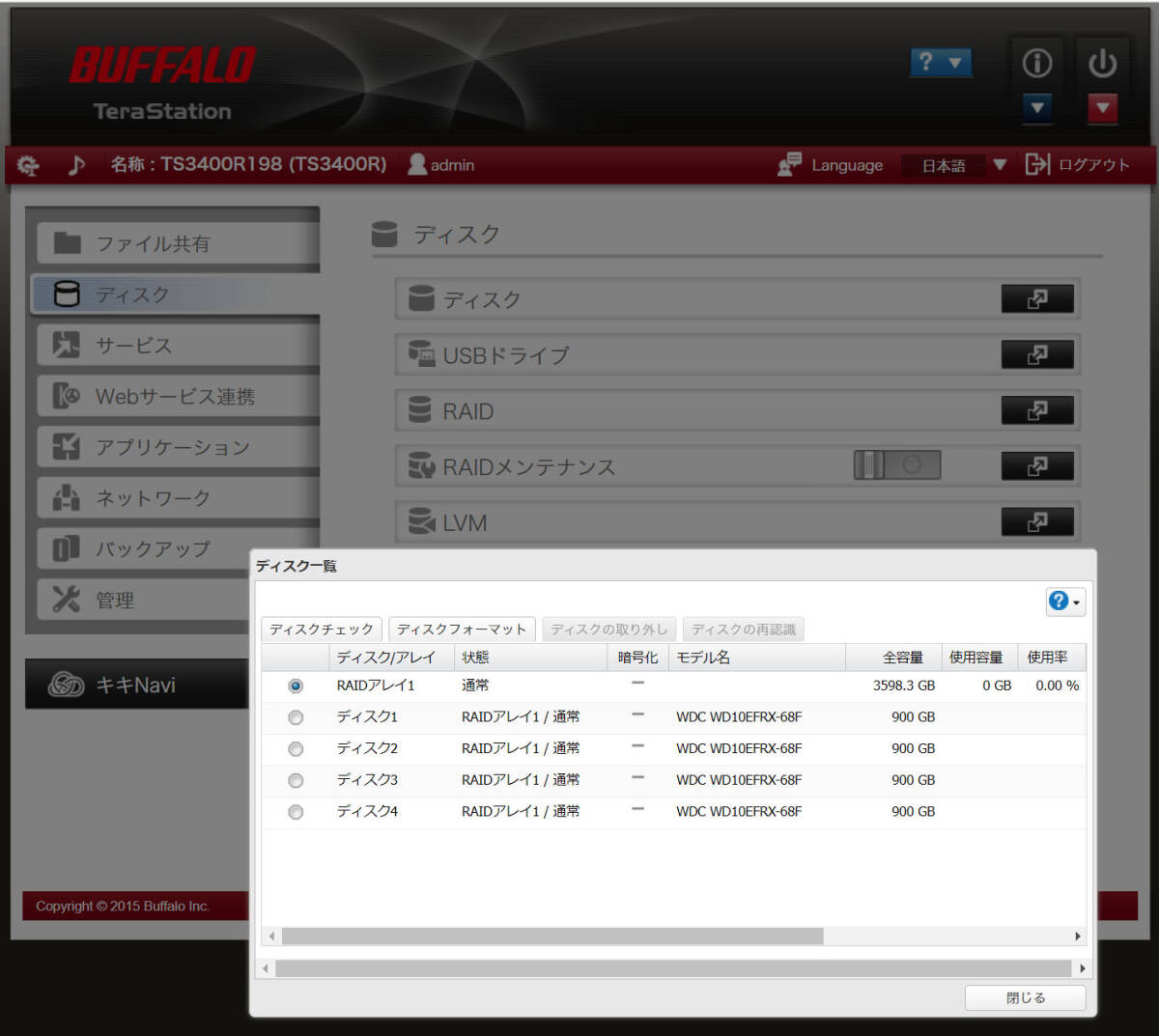Click the ディスク/アレイ column header

tap(391, 658)
